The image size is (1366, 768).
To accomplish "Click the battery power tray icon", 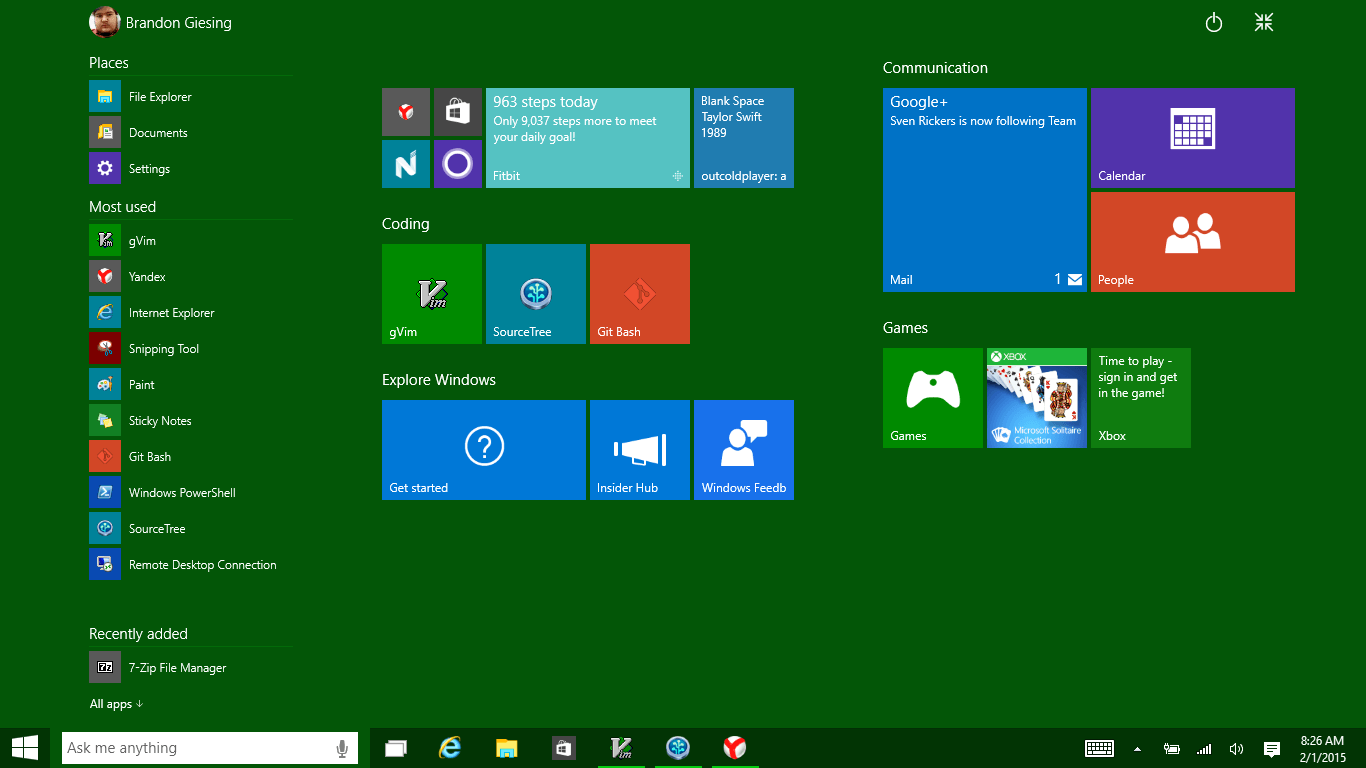I will click(x=1172, y=748).
